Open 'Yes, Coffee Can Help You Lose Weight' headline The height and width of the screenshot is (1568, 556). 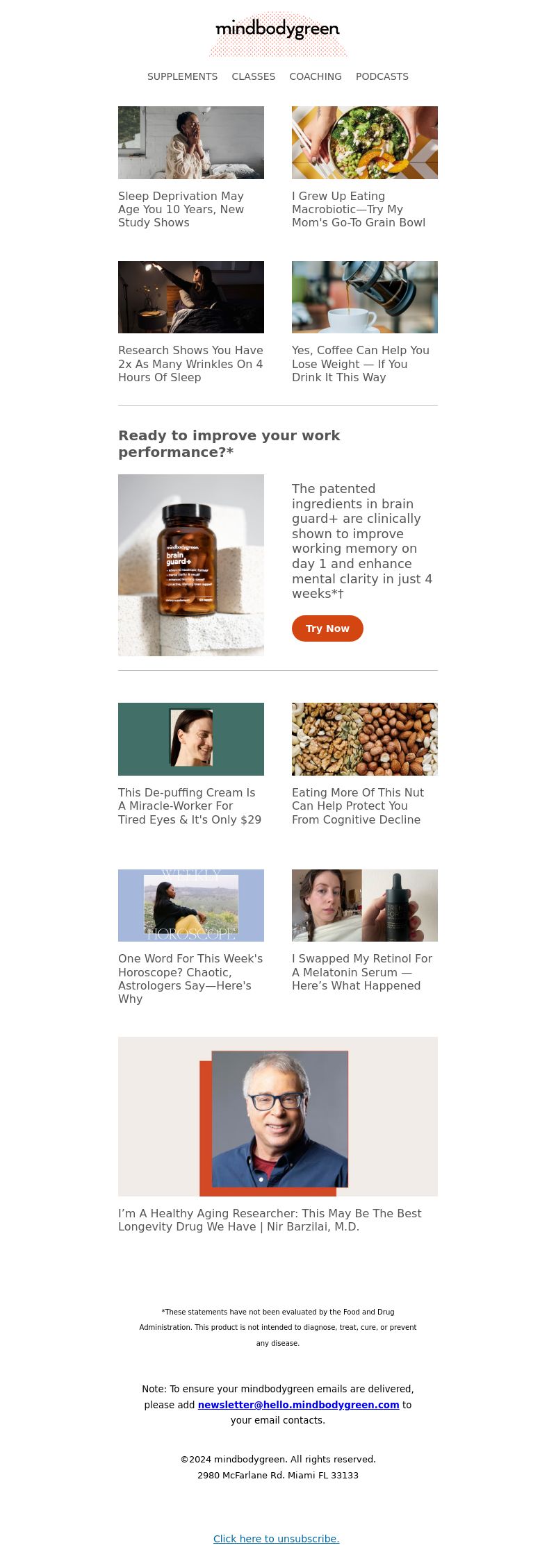click(x=361, y=364)
